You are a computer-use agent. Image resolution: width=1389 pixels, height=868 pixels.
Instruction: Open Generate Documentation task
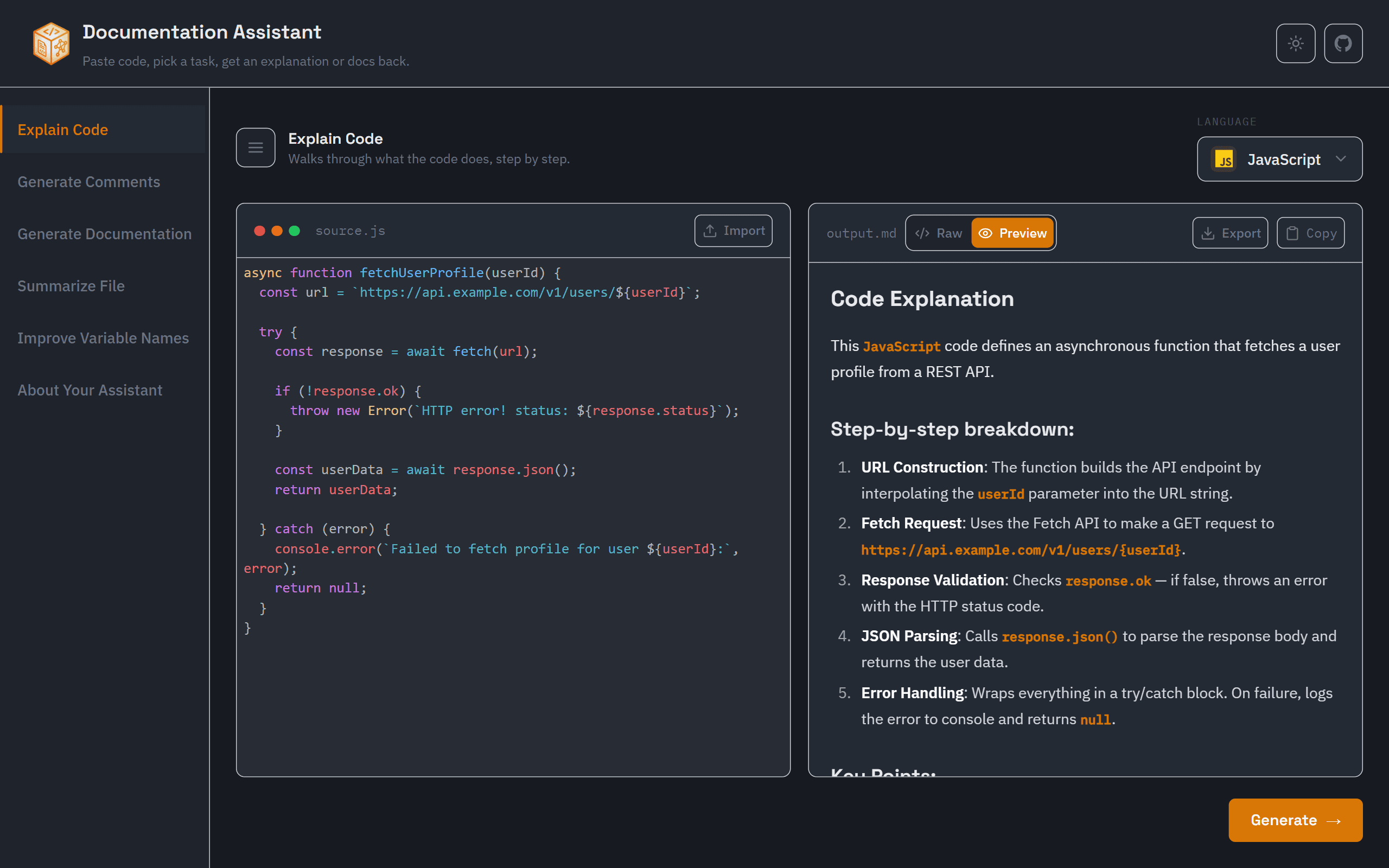(103, 234)
